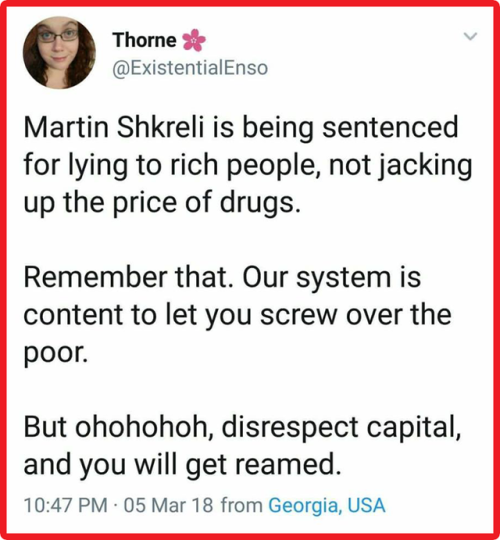Open Thorne's profile picture
Viewport: 500px width, 540px height.
tap(59, 53)
